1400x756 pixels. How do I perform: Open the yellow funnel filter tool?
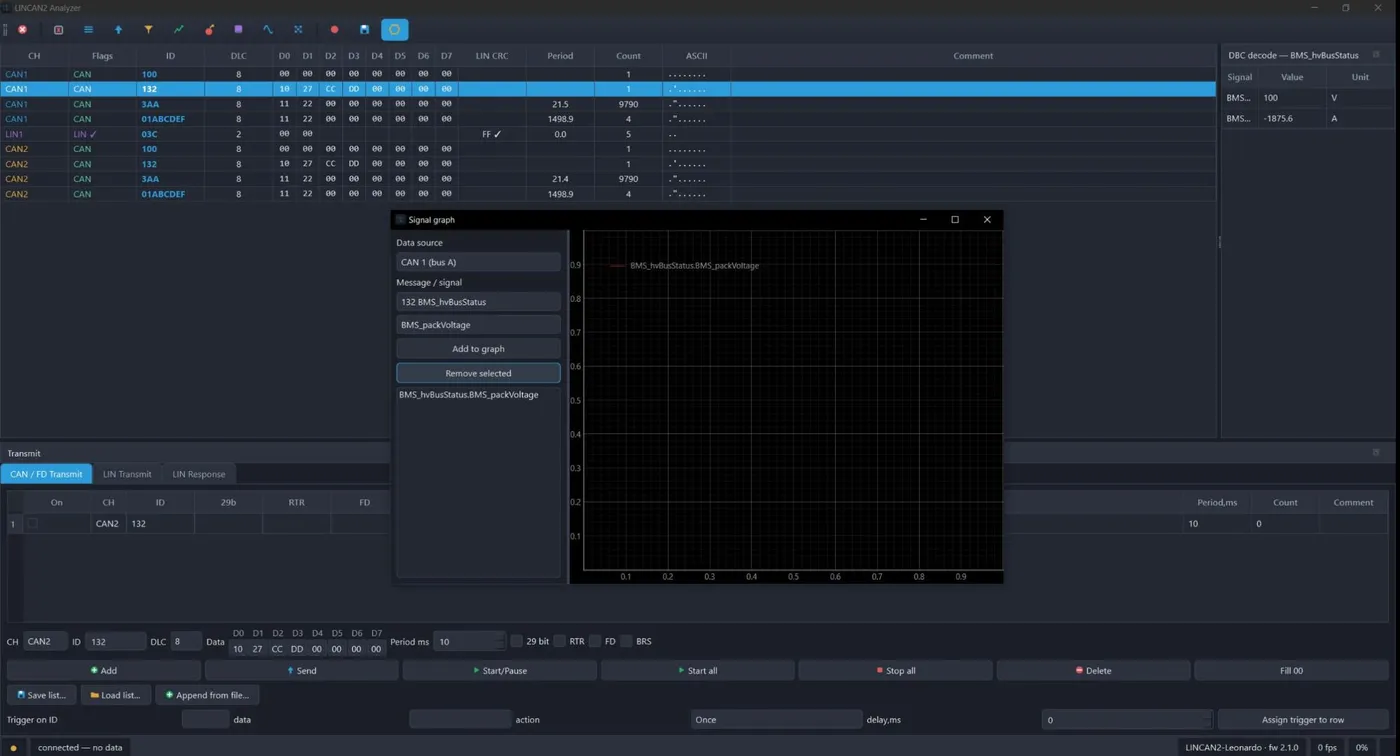[148, 30]
